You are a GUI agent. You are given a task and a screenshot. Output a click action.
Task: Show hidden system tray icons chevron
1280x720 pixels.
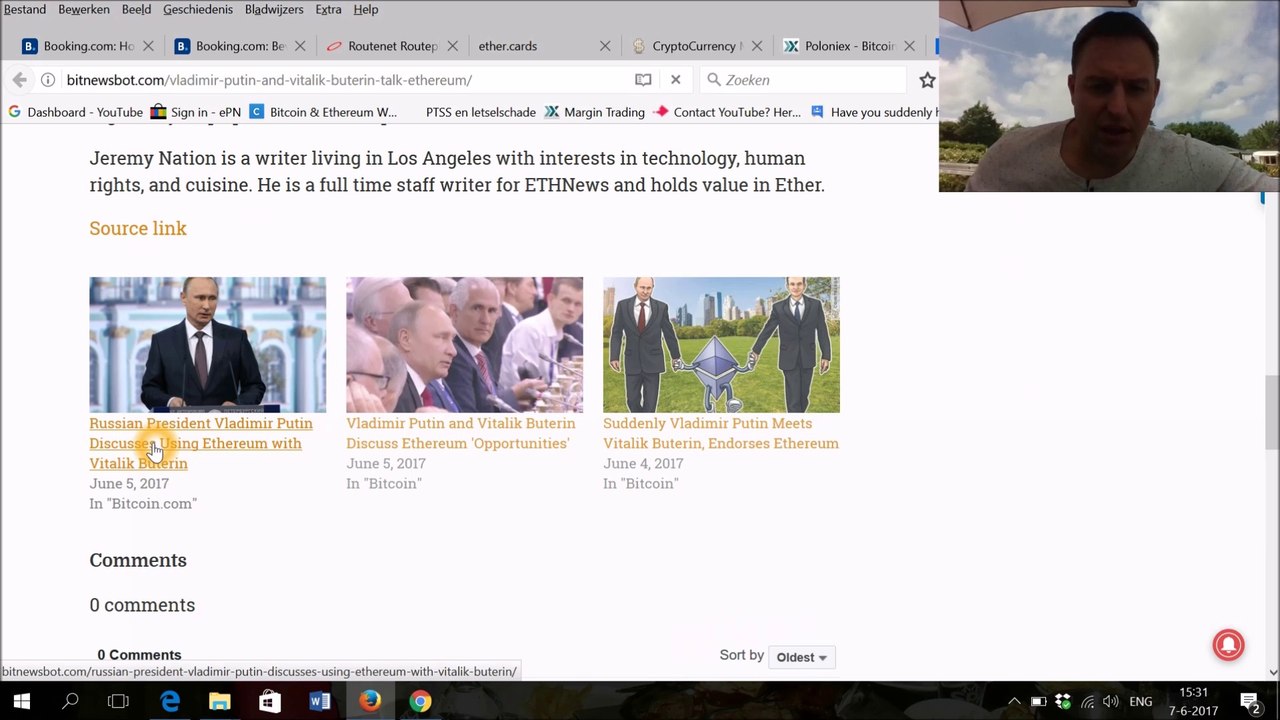(1014, 702)
